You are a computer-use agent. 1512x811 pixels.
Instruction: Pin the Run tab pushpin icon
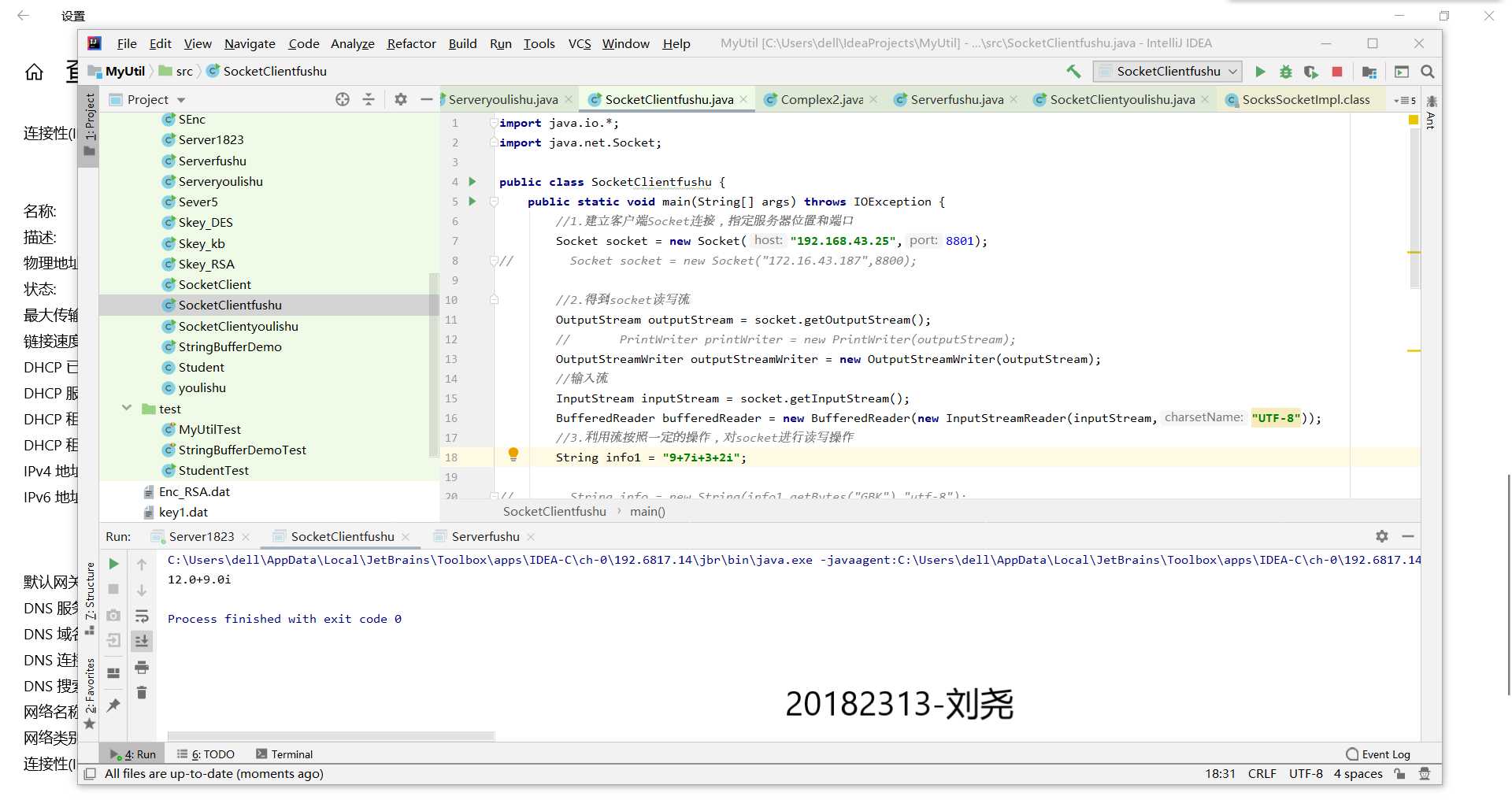pyautogui.click(x=113, y=705)
